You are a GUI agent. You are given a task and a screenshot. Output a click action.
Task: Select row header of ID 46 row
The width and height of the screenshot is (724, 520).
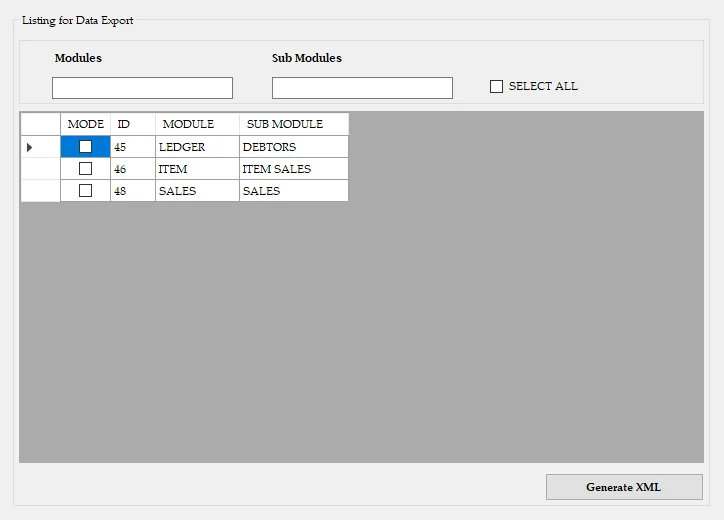(x=40, y=169)
